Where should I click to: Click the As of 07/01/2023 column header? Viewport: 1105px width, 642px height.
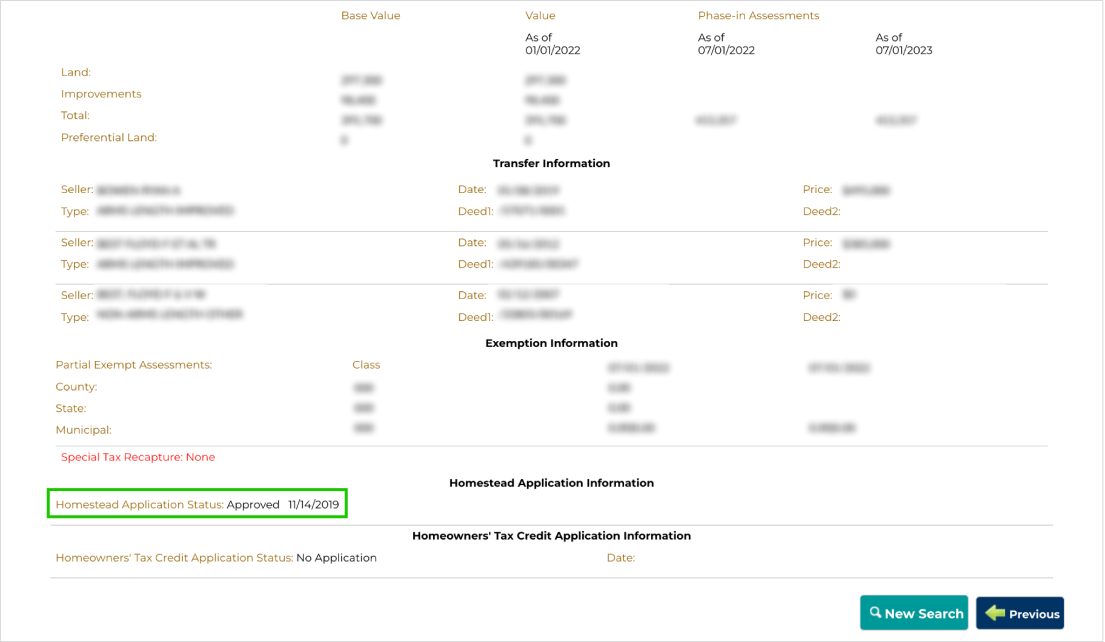(x=903, y=44)
